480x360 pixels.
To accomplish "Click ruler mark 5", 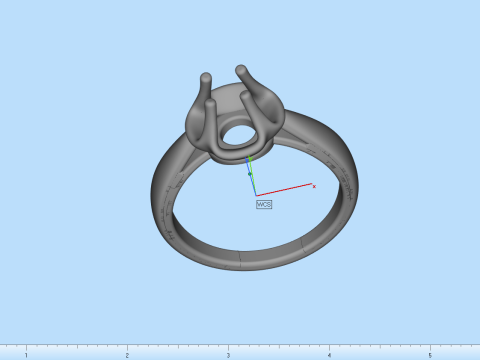I will [430, 355].
